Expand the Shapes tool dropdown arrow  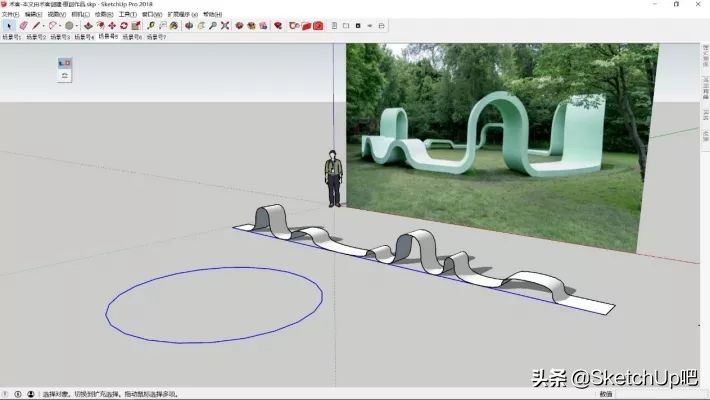(x=77, y=26)
